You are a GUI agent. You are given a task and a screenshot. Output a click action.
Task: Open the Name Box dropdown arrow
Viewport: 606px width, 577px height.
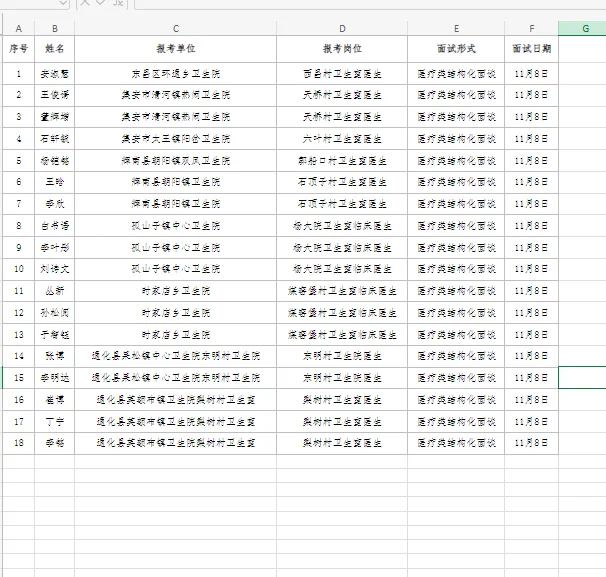tap(63, 3)
